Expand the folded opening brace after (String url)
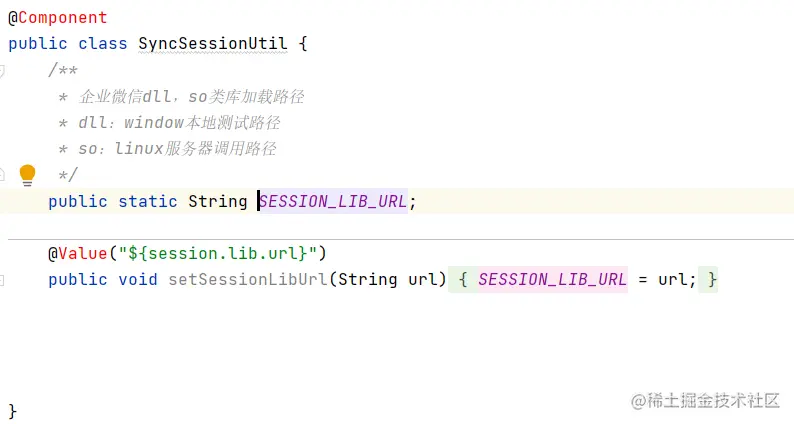The width and height of the screenshot is (794, 424). pos(463,280)
